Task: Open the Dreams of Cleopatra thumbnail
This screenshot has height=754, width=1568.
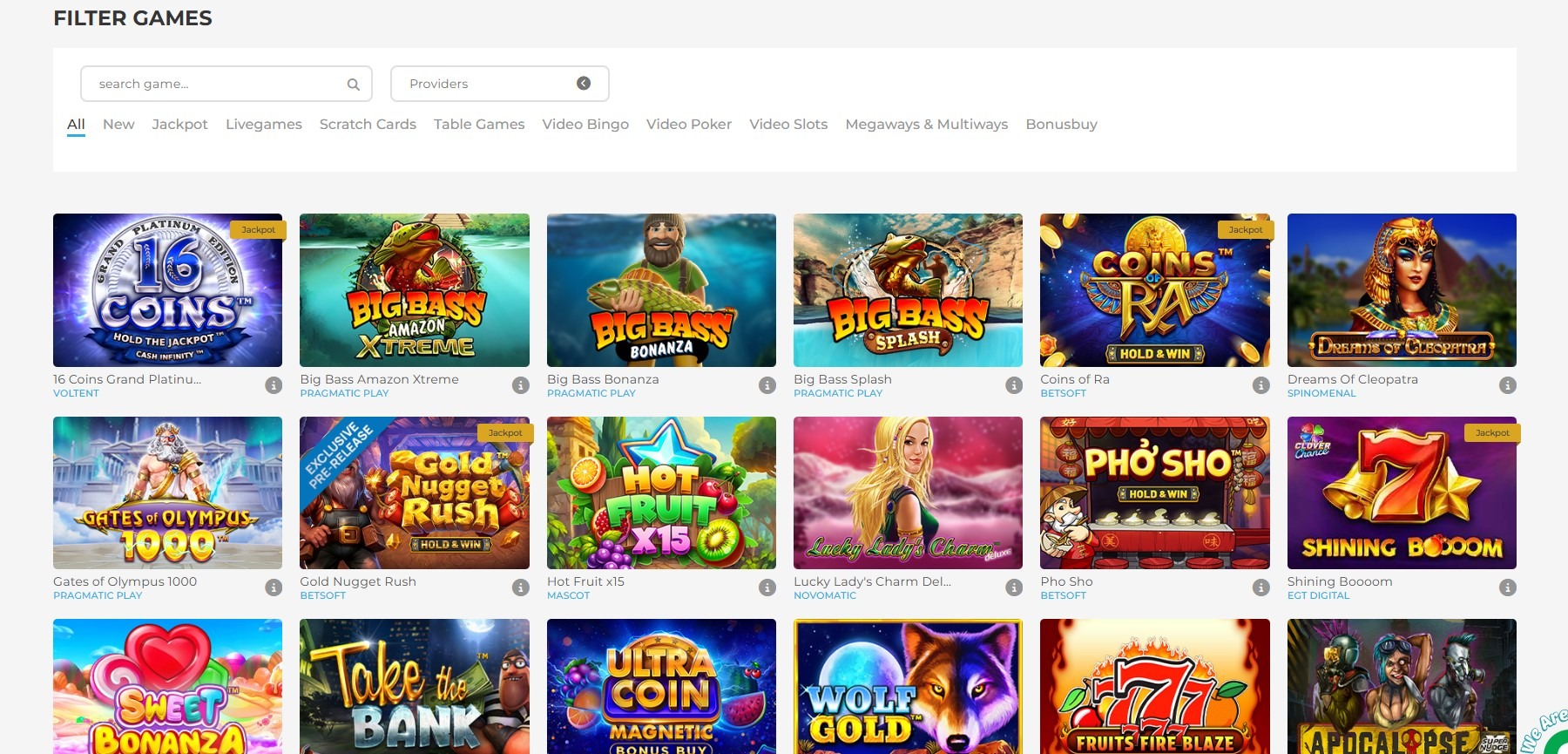Action: [1402, 290]
